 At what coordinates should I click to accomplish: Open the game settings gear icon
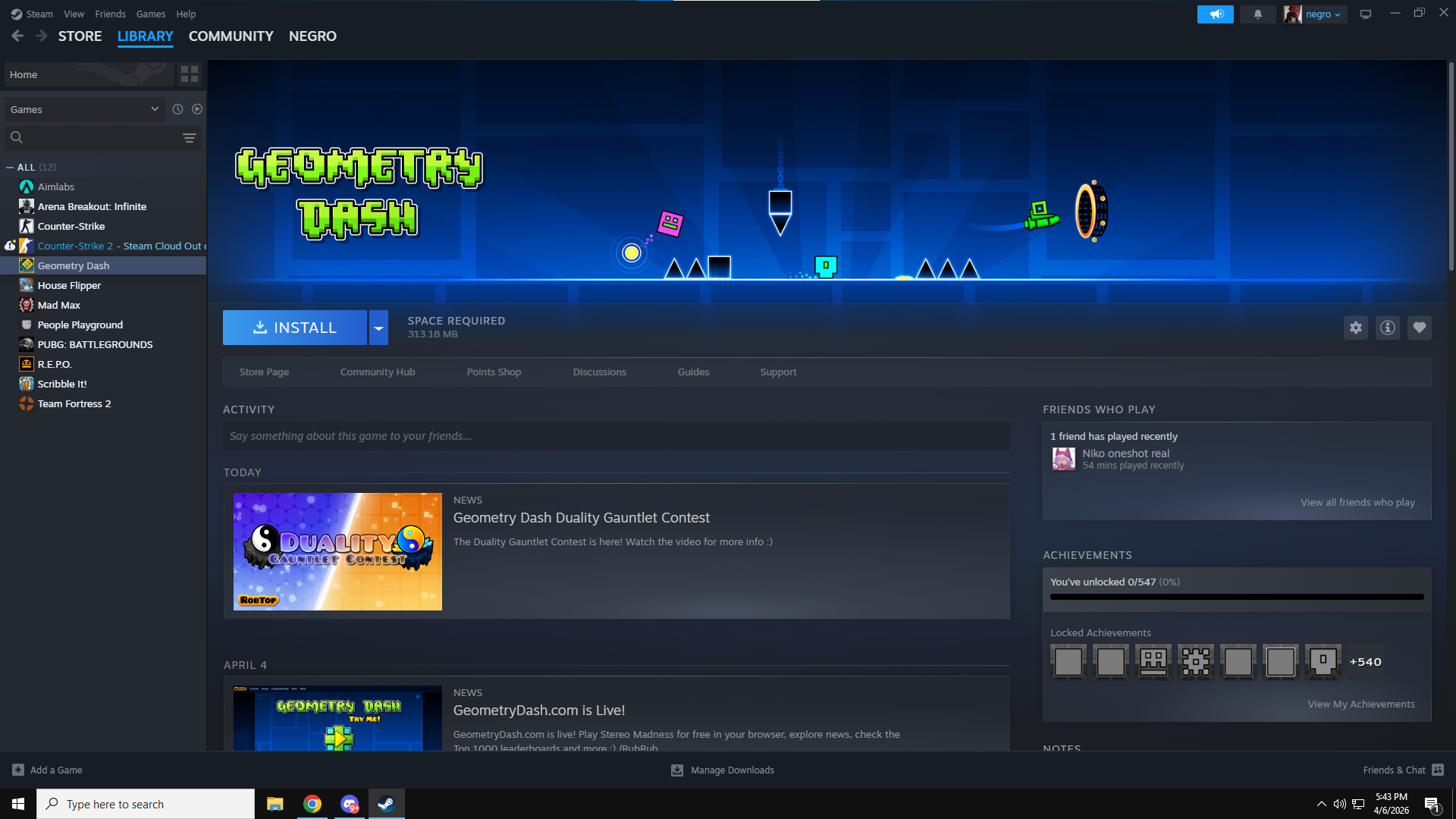1355,328
